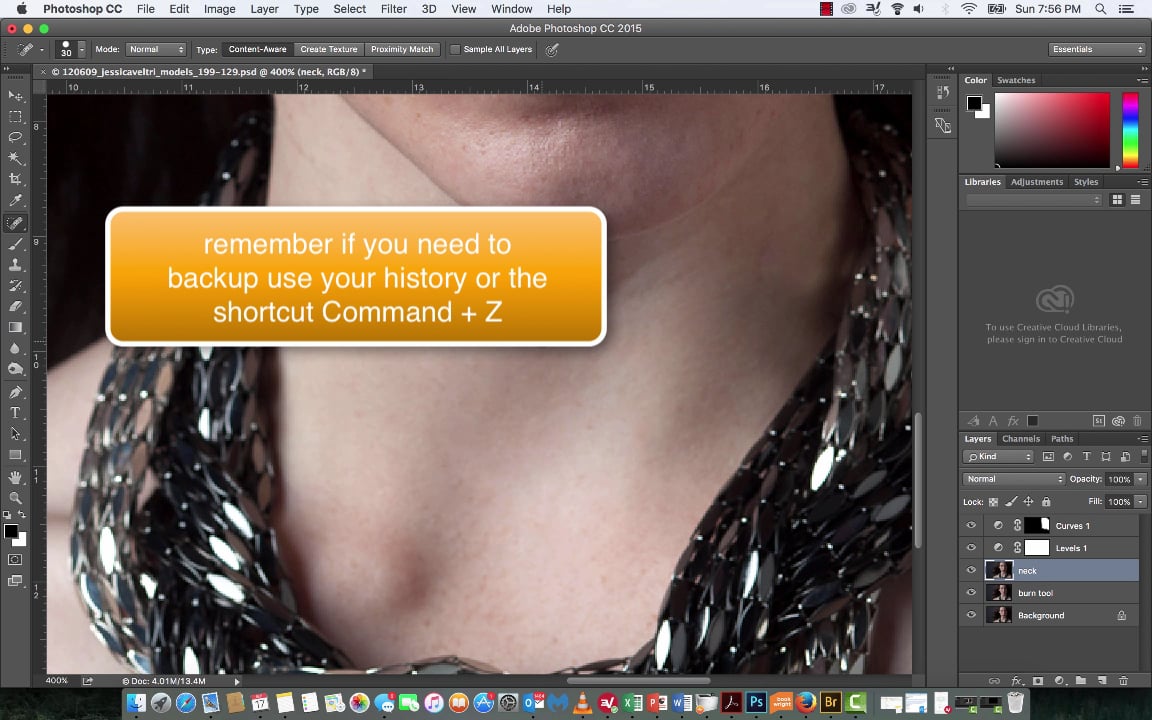
Task: Open the Filter menu
Action: [x=394, y=9]
